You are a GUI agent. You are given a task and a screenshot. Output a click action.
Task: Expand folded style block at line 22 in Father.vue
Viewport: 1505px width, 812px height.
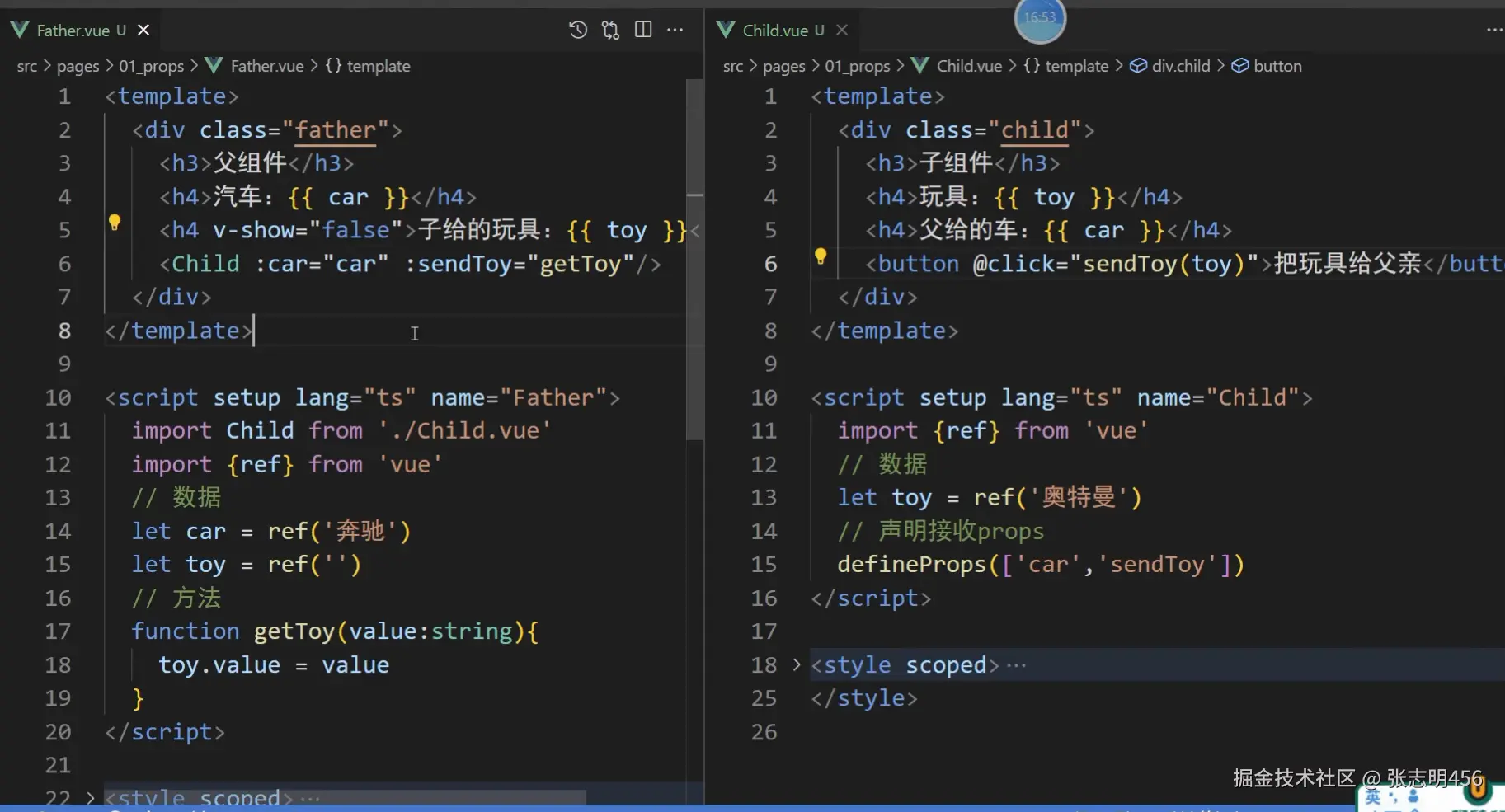[x=90, y=797]
